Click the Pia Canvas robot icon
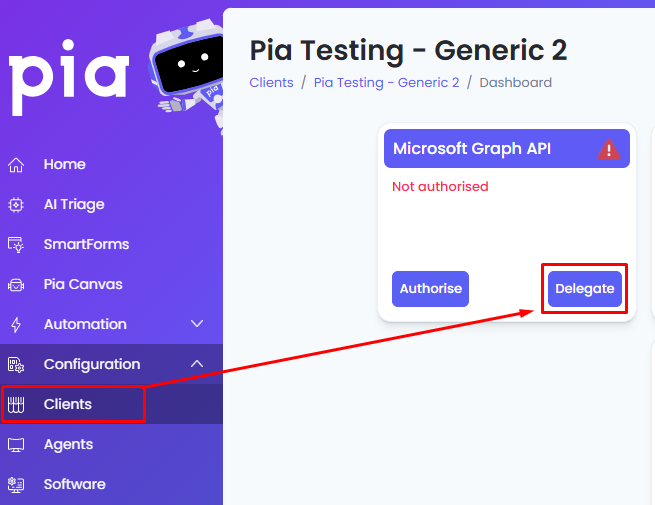Screen dimensions: 655x505 click(16, 285)
